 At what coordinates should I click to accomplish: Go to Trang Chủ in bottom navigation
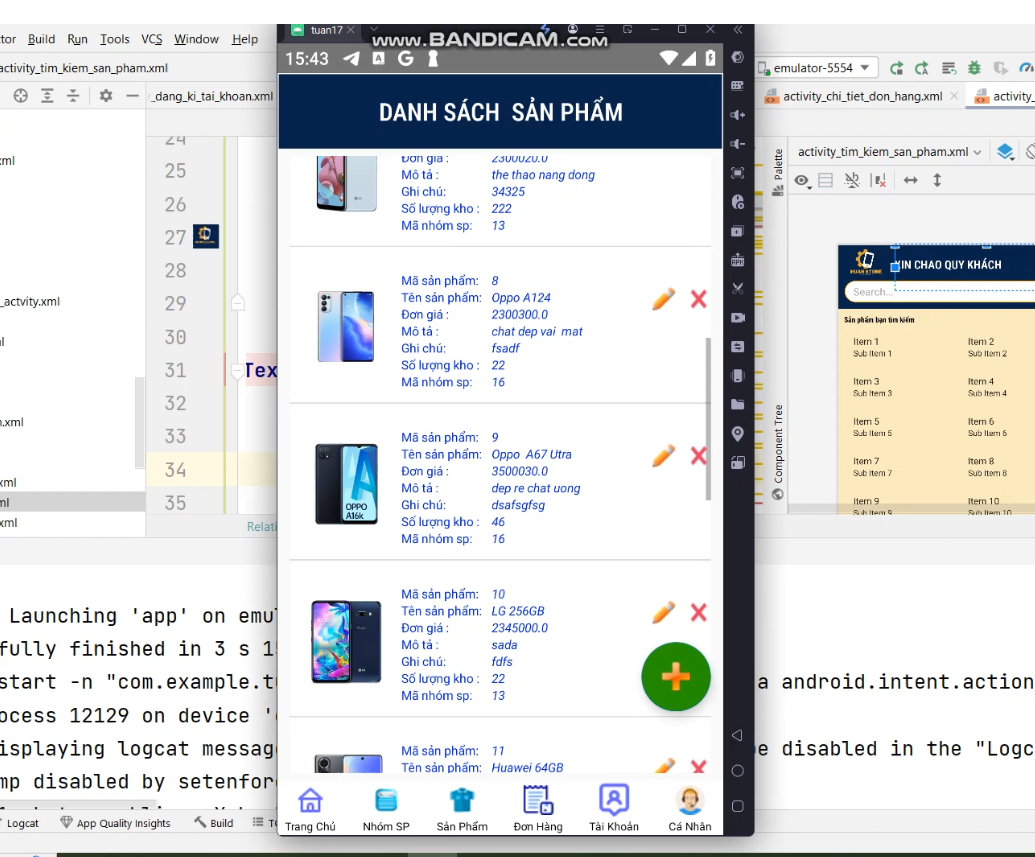tap(310, 809)
